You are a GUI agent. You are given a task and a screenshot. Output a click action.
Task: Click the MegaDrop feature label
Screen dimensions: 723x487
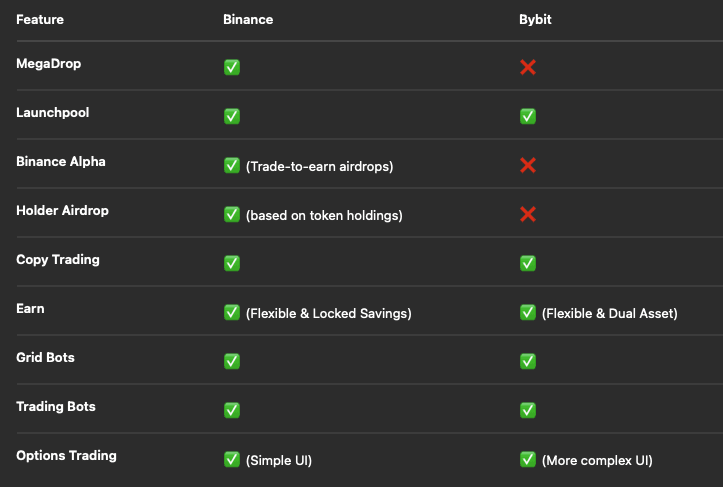pyautogui.click(x=48, y=64)
